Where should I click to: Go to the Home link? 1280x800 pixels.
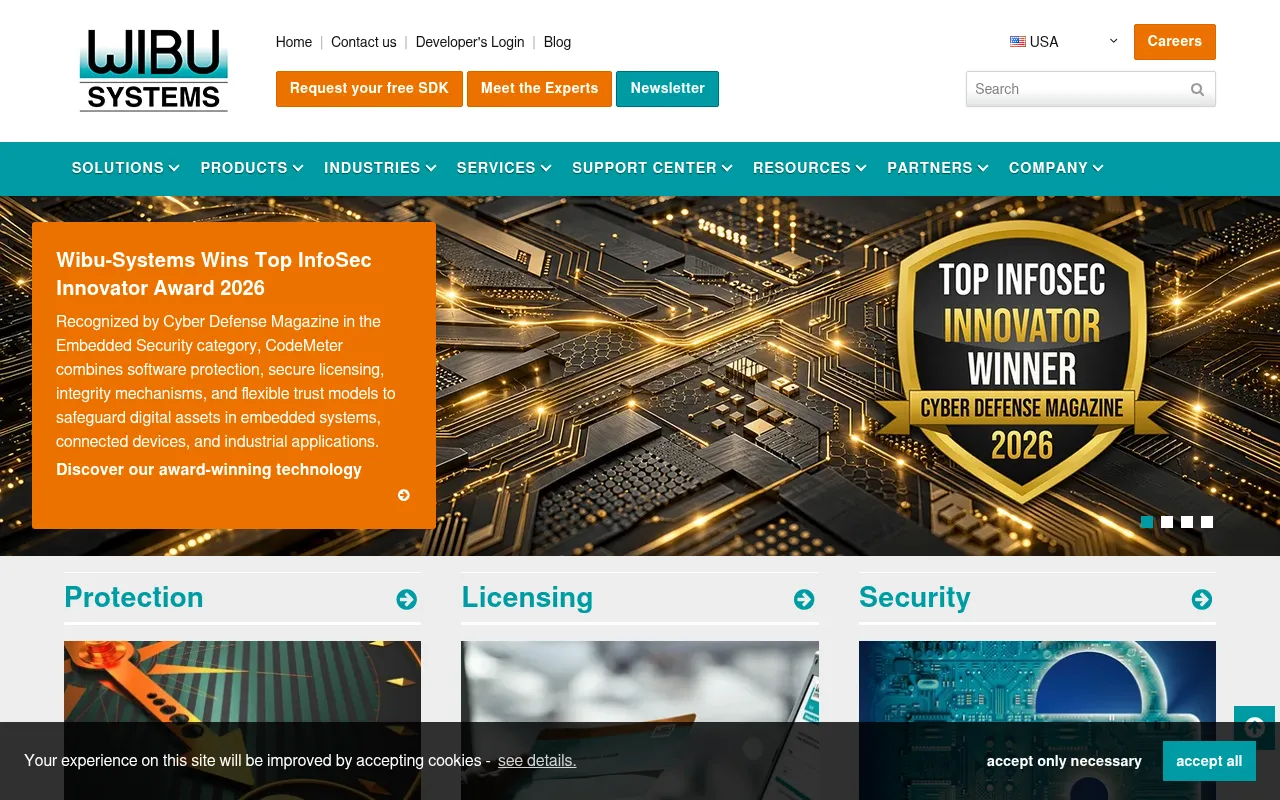click(294, 42)
